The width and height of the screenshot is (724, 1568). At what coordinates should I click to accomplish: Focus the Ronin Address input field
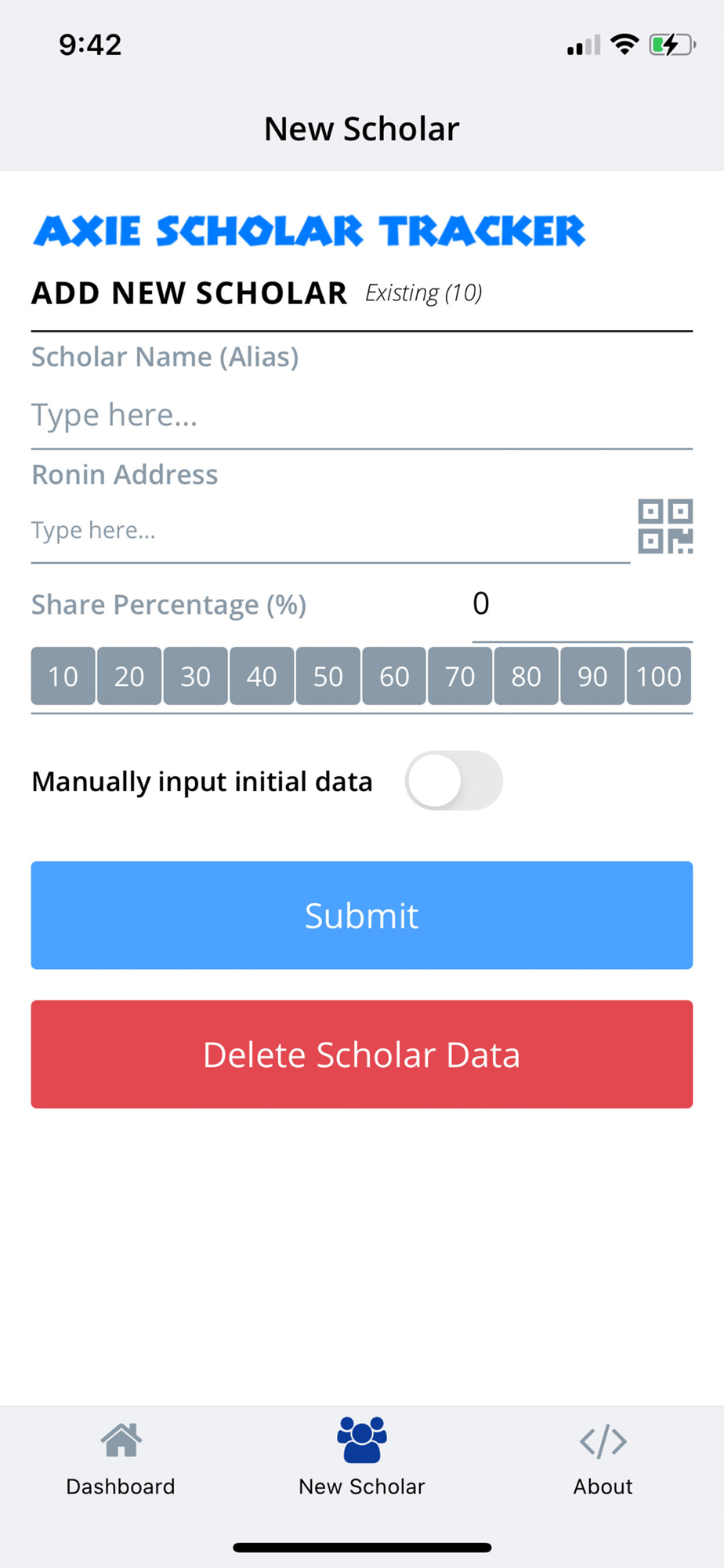[331, 531]
